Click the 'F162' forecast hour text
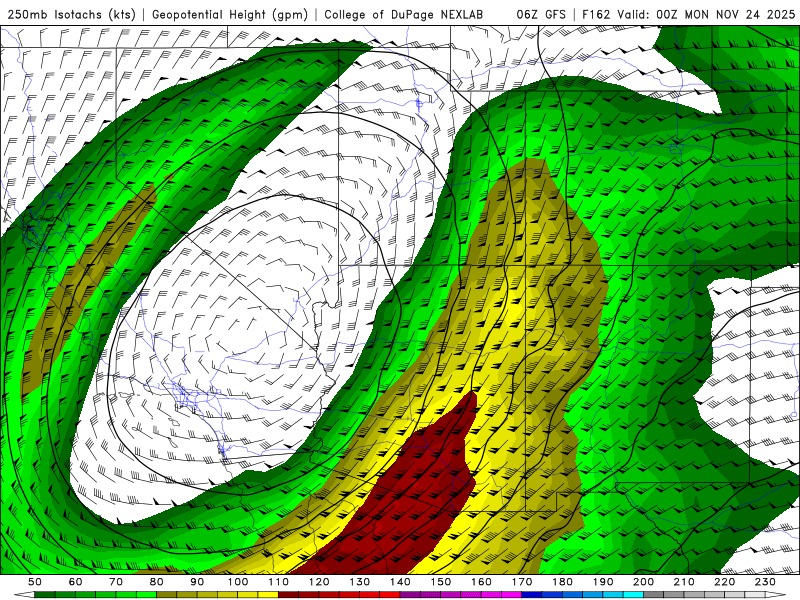Viewport: 800px width, 600px height. point(596,14)
